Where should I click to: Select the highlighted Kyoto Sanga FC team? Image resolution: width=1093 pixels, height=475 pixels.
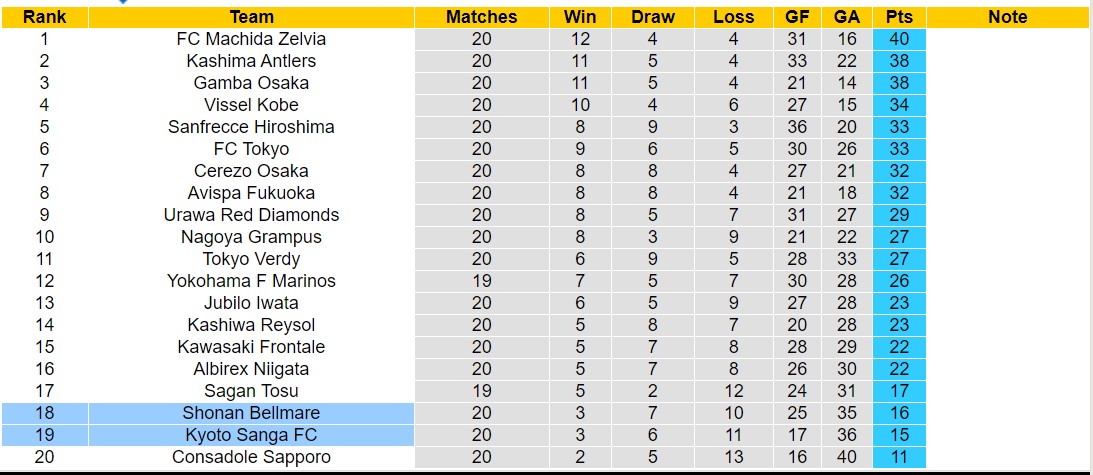point(251,435)
